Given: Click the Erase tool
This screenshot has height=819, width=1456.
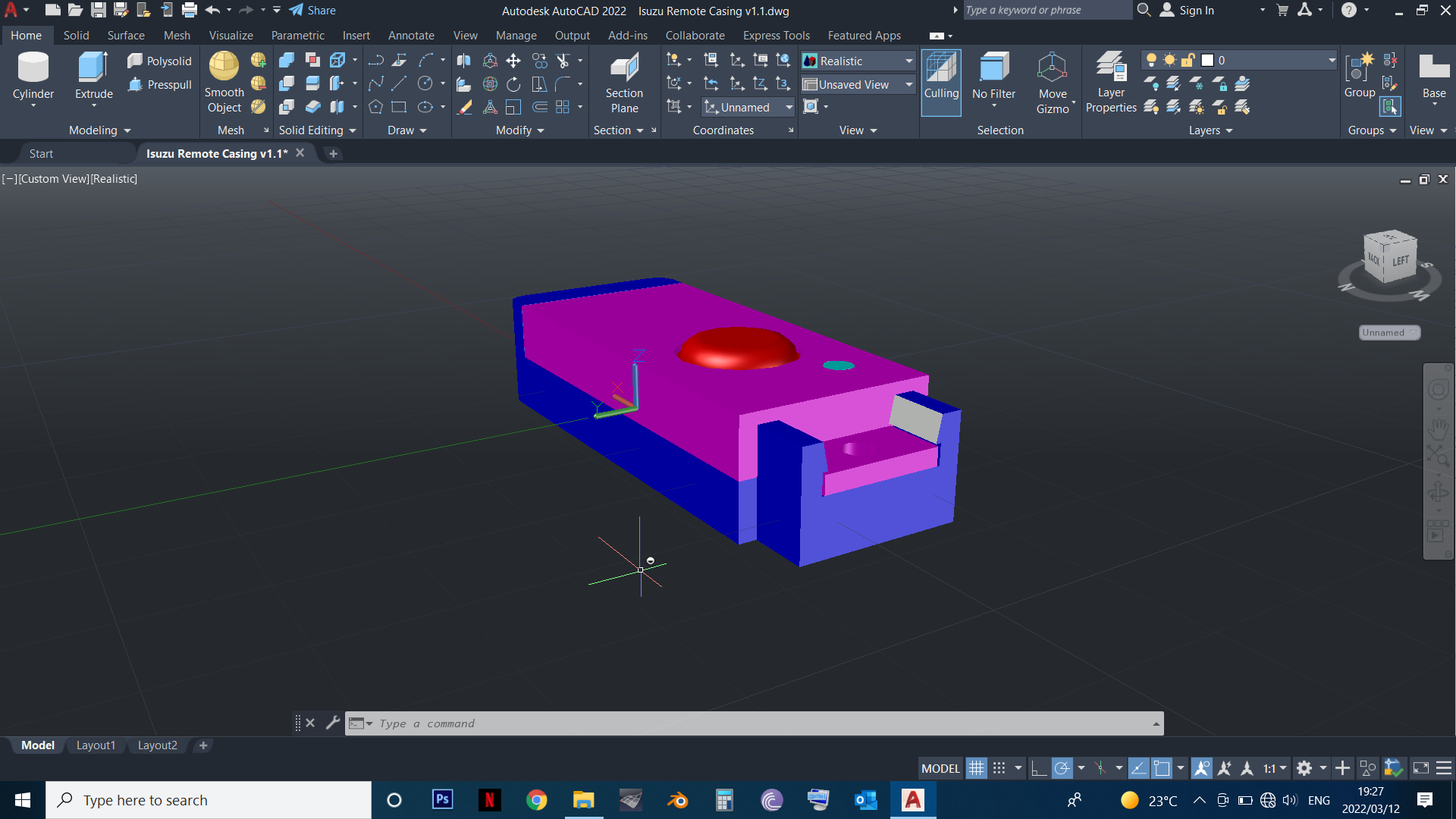Looking at the screenshot, I should pos(465,107).
